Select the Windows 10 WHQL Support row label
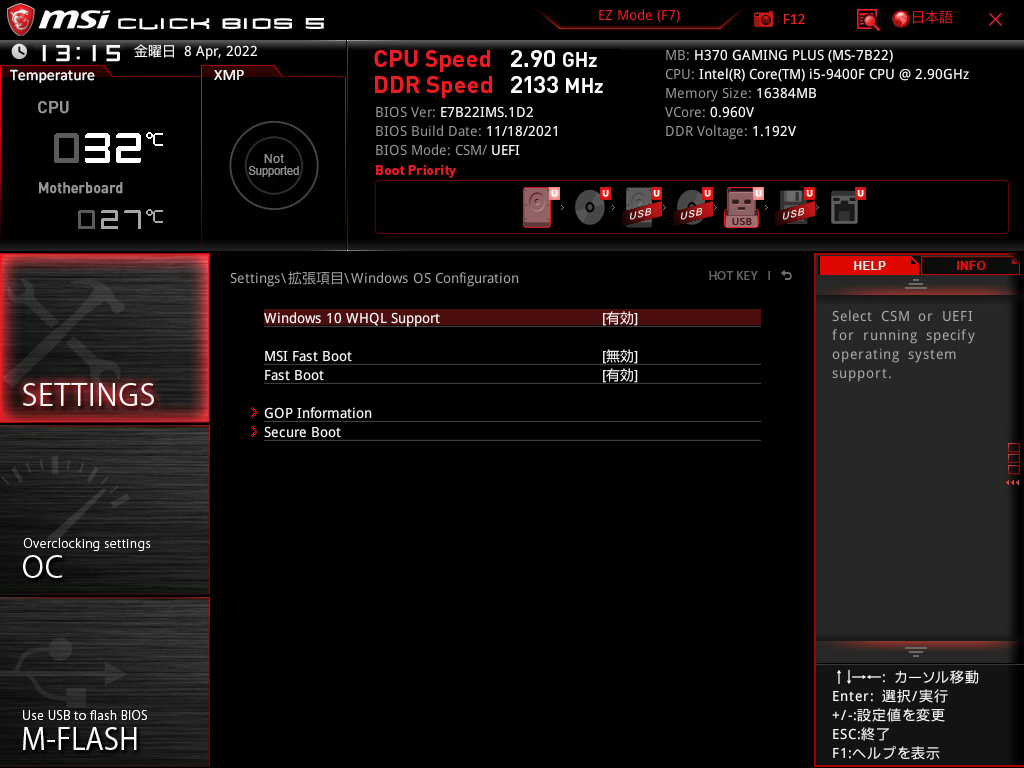 [x=351, y=318]
